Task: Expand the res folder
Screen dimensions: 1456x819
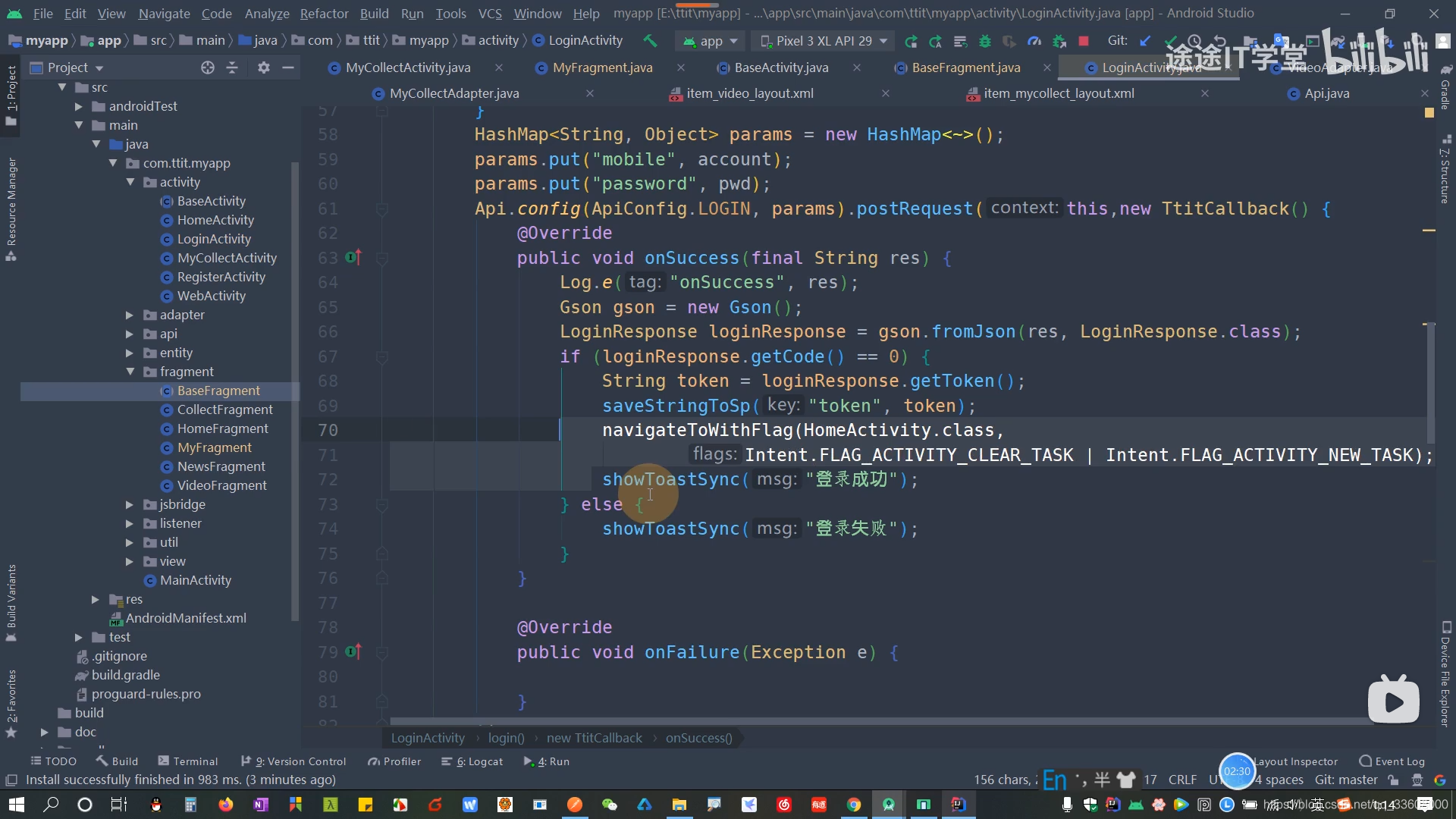Action: [96, 599]
